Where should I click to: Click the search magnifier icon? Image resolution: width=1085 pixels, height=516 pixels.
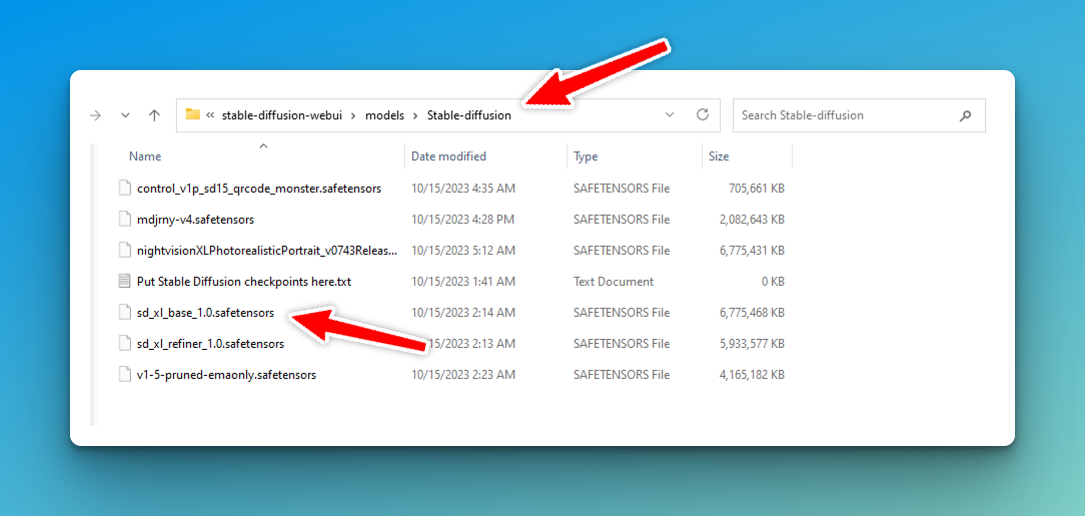tap(965, 115)
